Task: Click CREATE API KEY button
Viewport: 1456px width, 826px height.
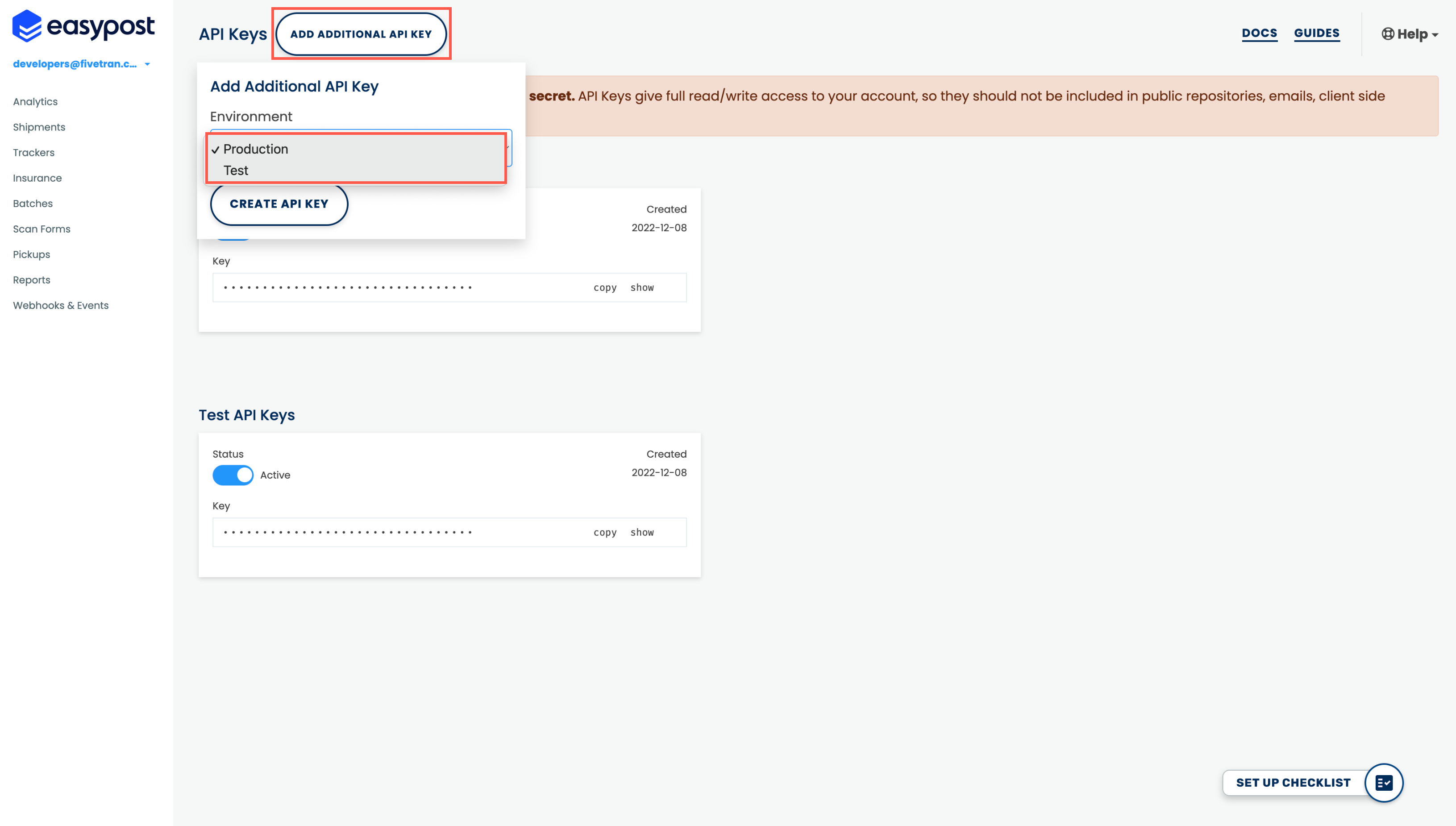Action: click(x=279, y=204)
